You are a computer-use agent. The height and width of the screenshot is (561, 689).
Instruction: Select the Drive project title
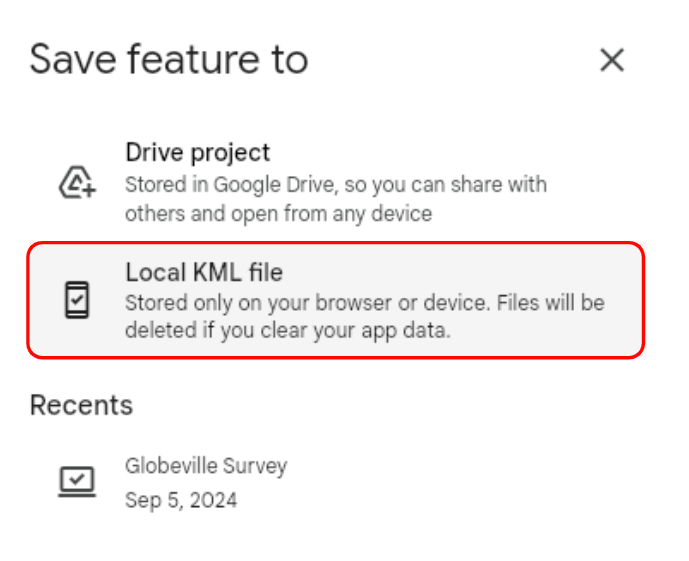tap(197, 153)
